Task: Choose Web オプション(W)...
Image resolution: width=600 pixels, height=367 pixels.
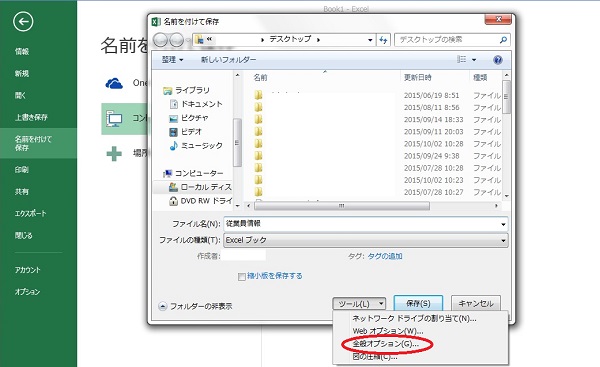Action: [388, 331]
